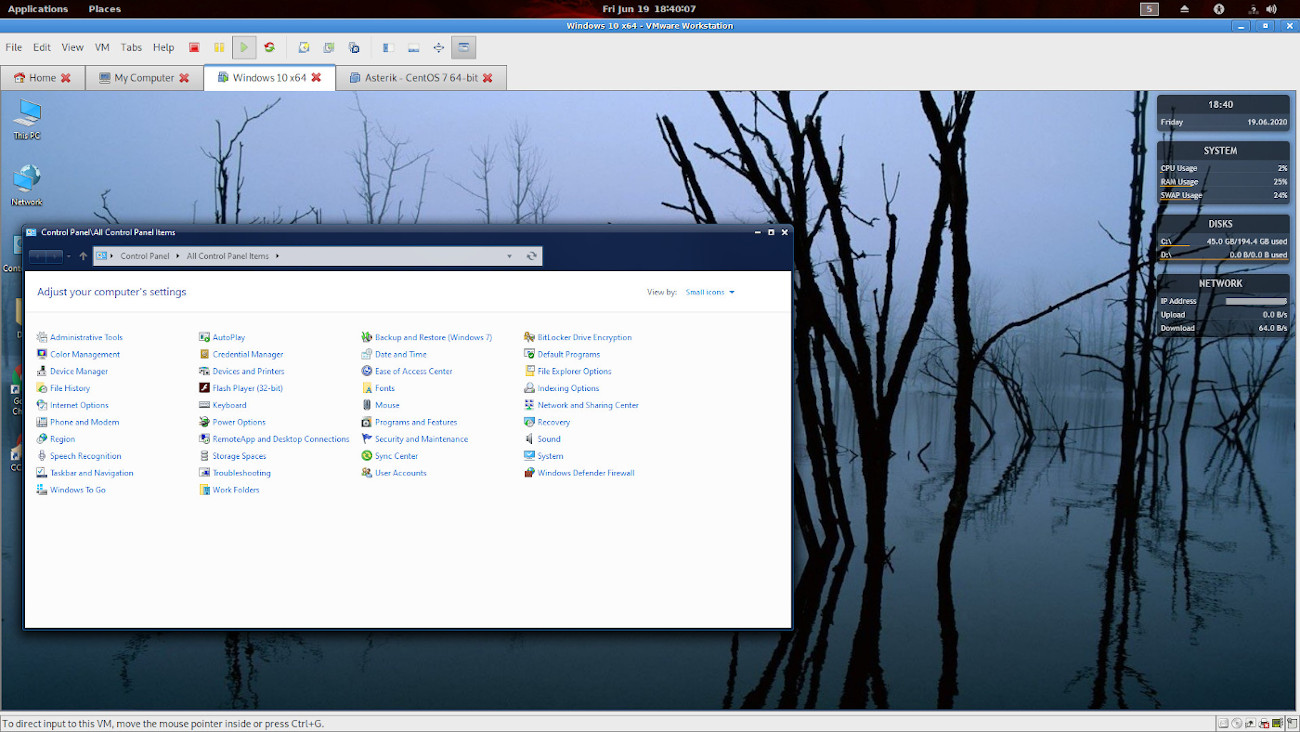Open the address bar history dropdown arrow
Viewport: 1300px width, 732px height.
509,256
